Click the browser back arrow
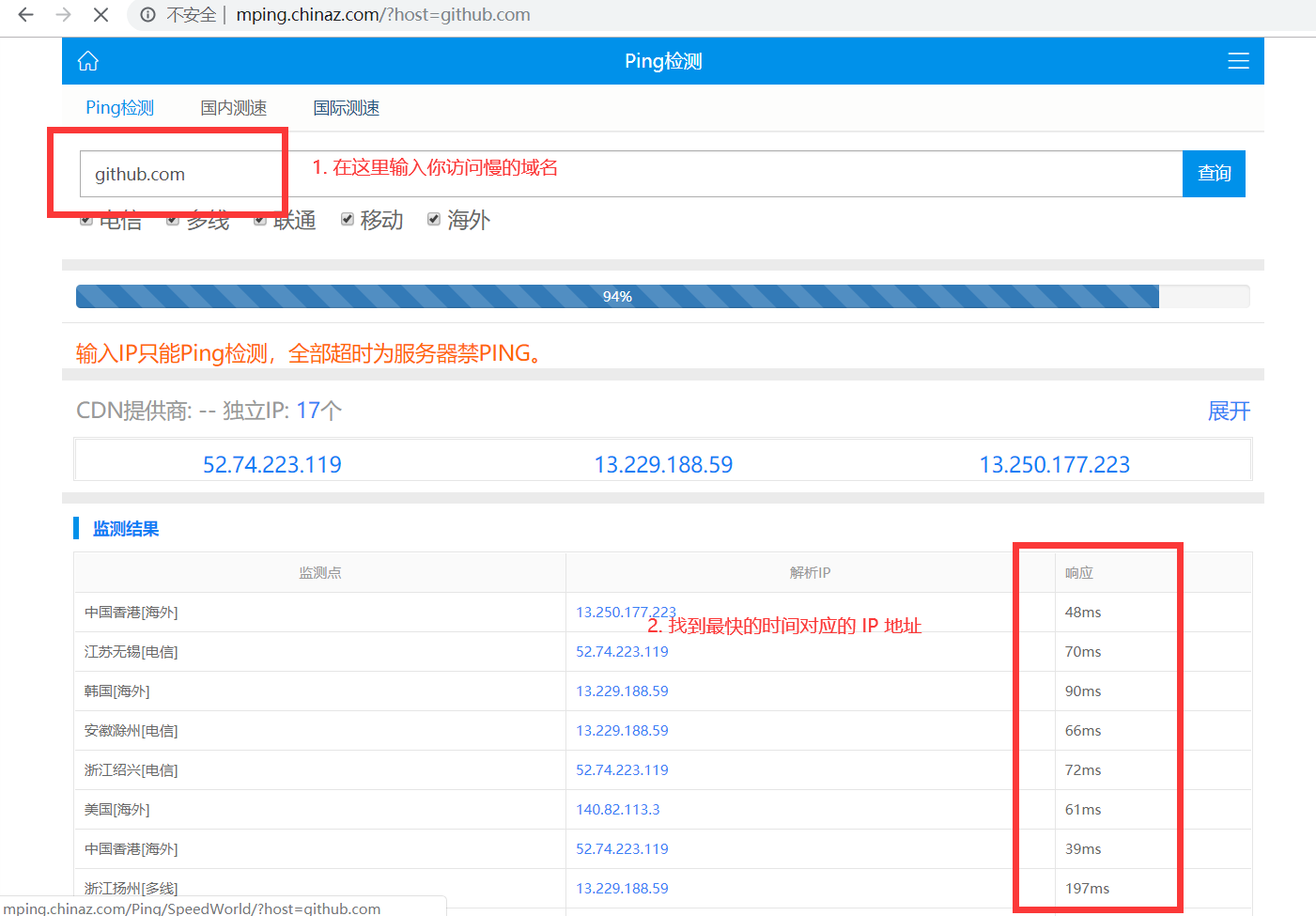The width and height of the screenshot is (1316, 916). click(x=26, y=15)
